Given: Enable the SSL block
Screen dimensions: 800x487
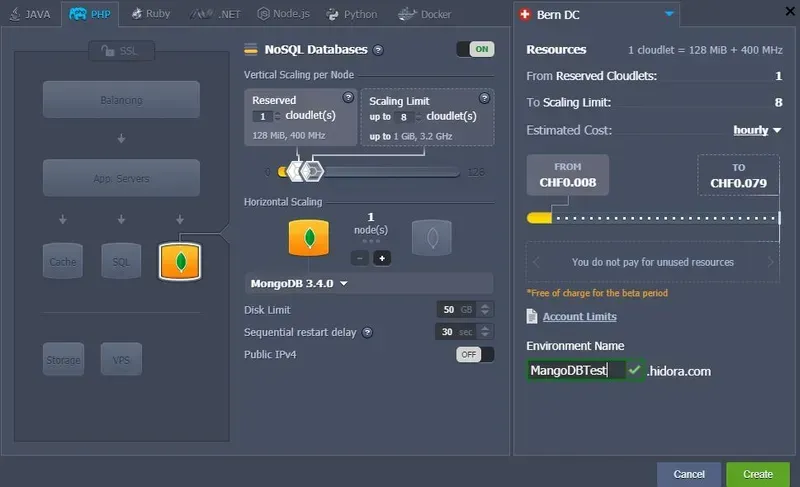Looking at the screenshot, I should 121,51.
